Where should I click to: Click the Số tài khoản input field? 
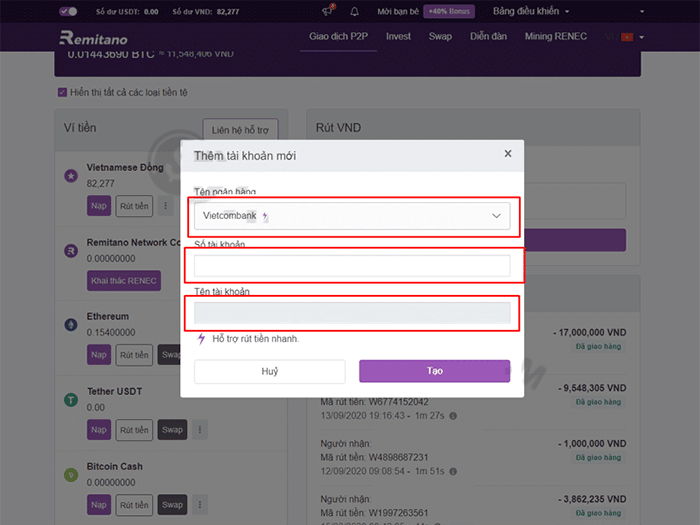coord(352,266)
